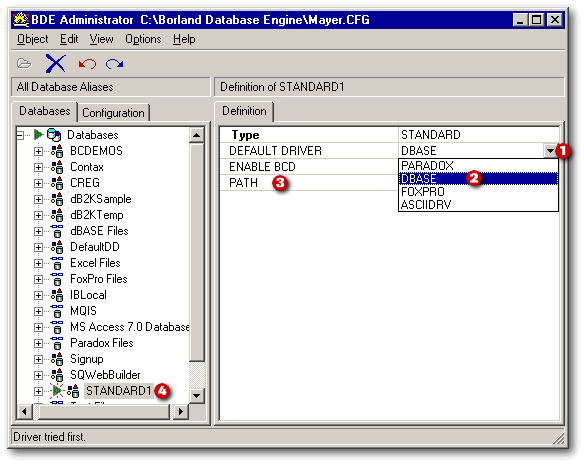Click the PATH value field
The height and width of the screenshot is (464, 584).
(x=478, y=183)
